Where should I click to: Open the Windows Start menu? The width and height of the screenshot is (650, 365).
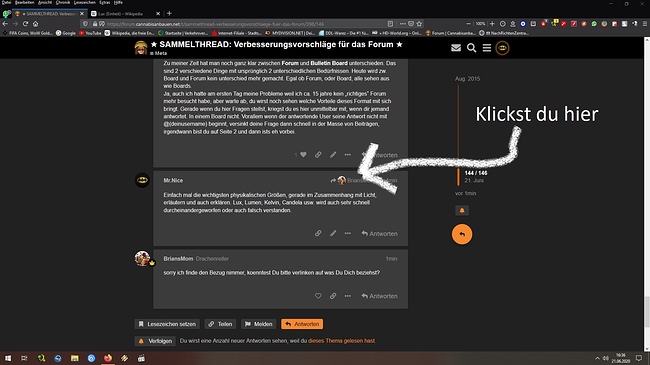click(7, 358)
